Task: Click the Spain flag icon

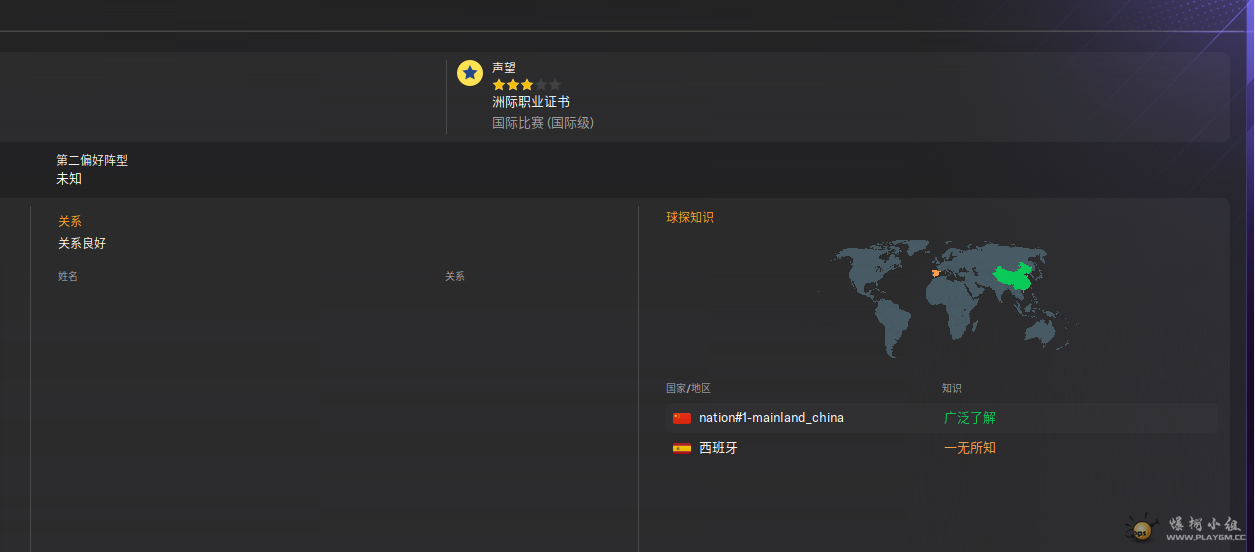Action: (682, 448)
